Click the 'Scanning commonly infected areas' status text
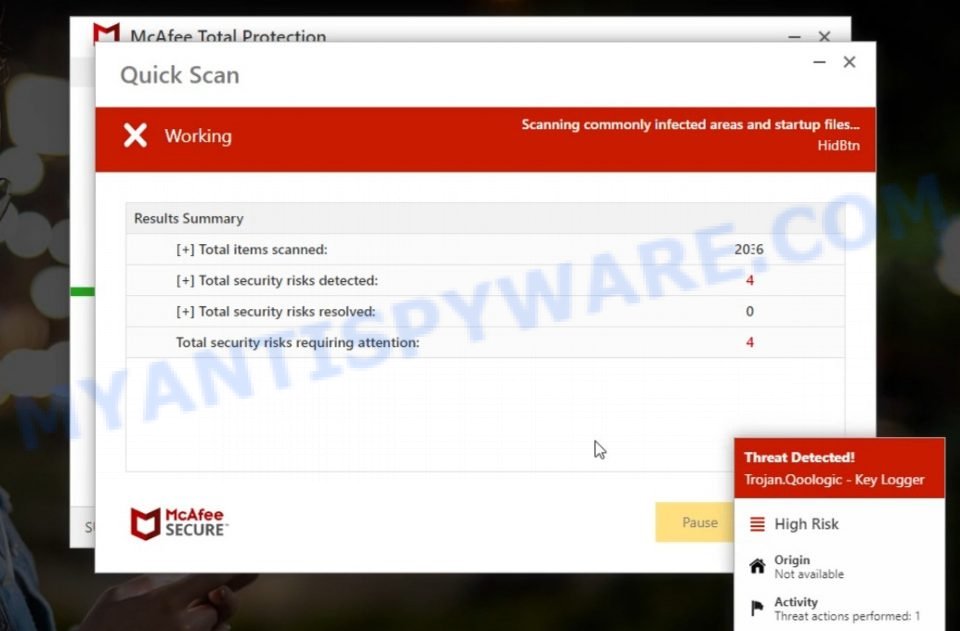This screenshot has height=631, width=960. coord(691,124)
